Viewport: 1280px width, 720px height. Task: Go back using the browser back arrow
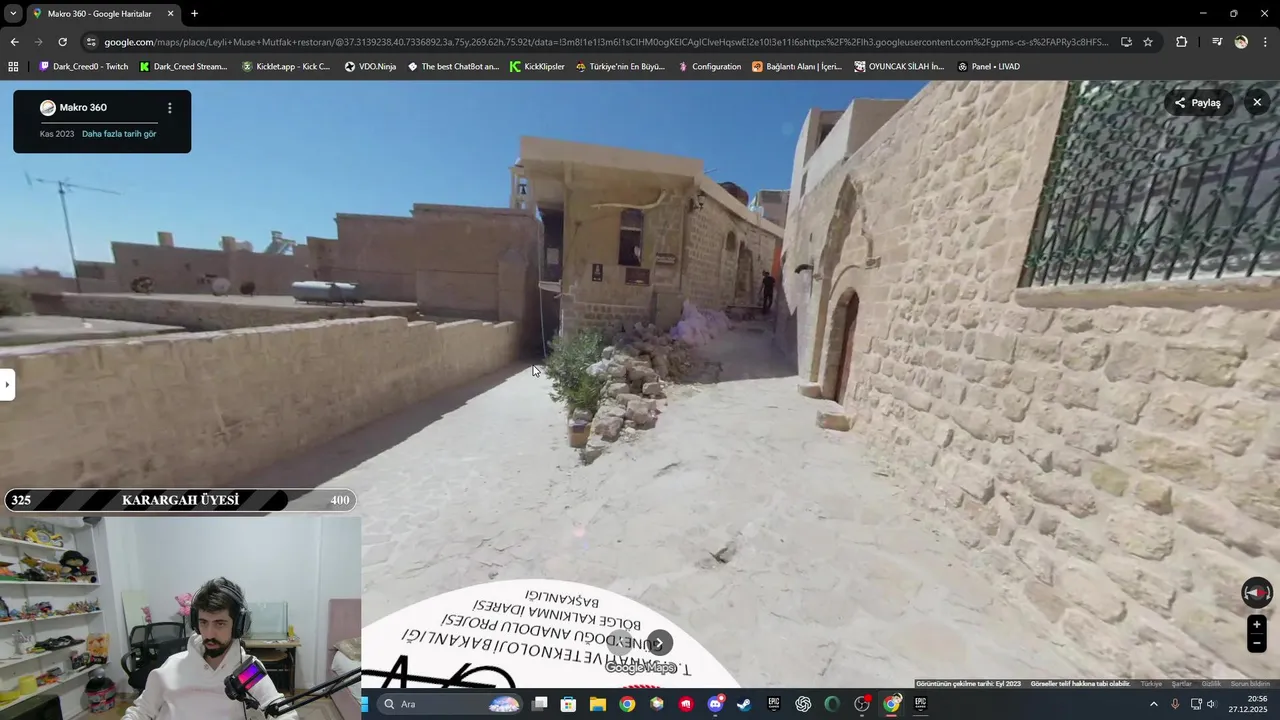(14, 42)
